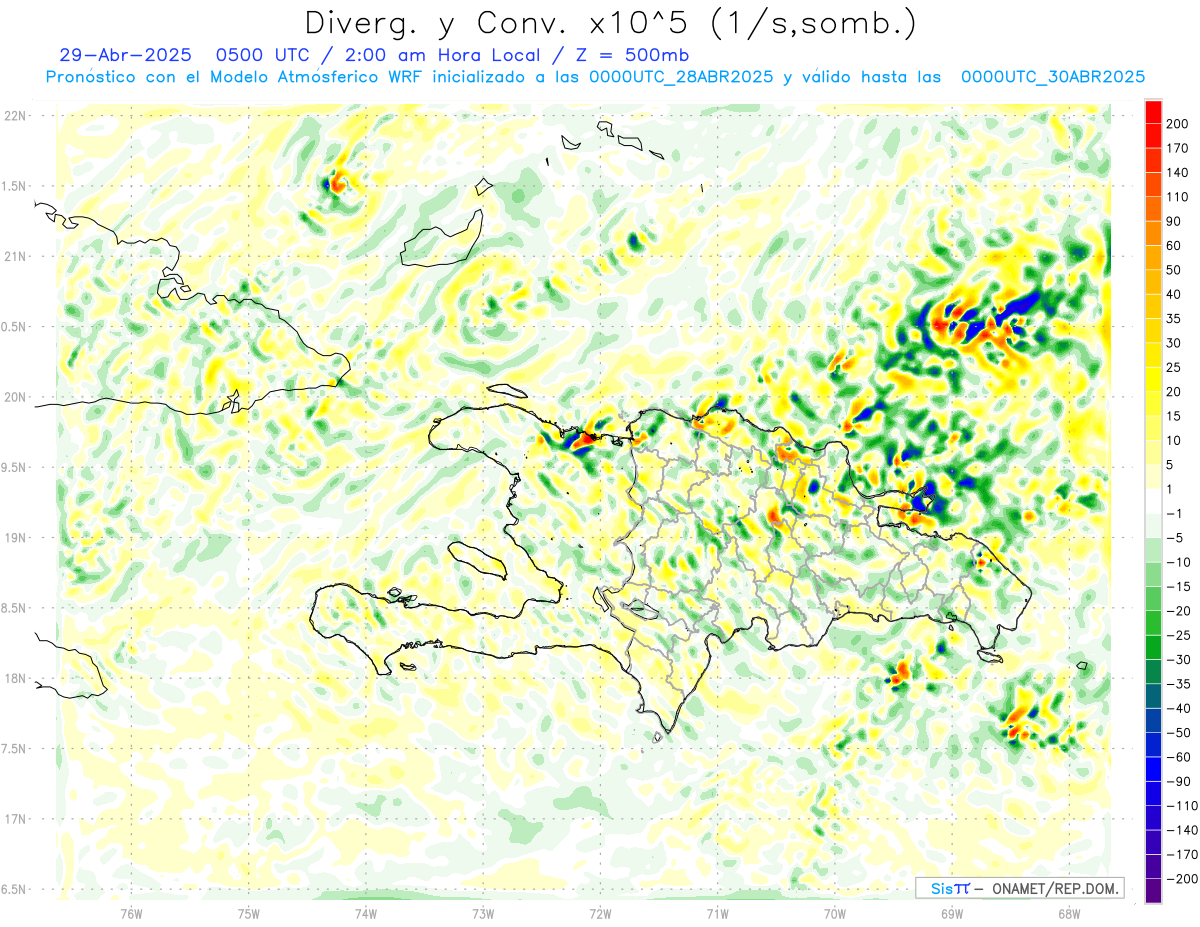1200x927 pixels.
Task: Click the colorbar value '170' (positive)
Action: click(x=1177, y=148)
